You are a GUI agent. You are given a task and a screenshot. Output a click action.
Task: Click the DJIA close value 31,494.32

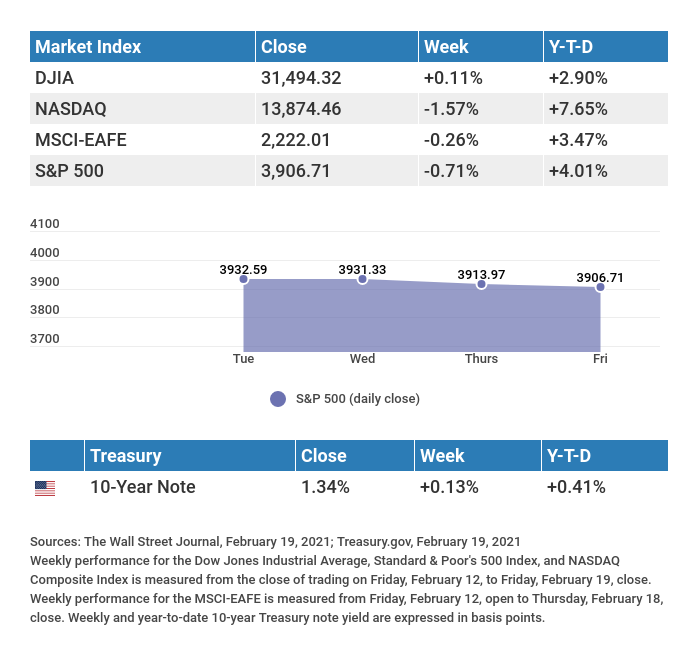299,78
